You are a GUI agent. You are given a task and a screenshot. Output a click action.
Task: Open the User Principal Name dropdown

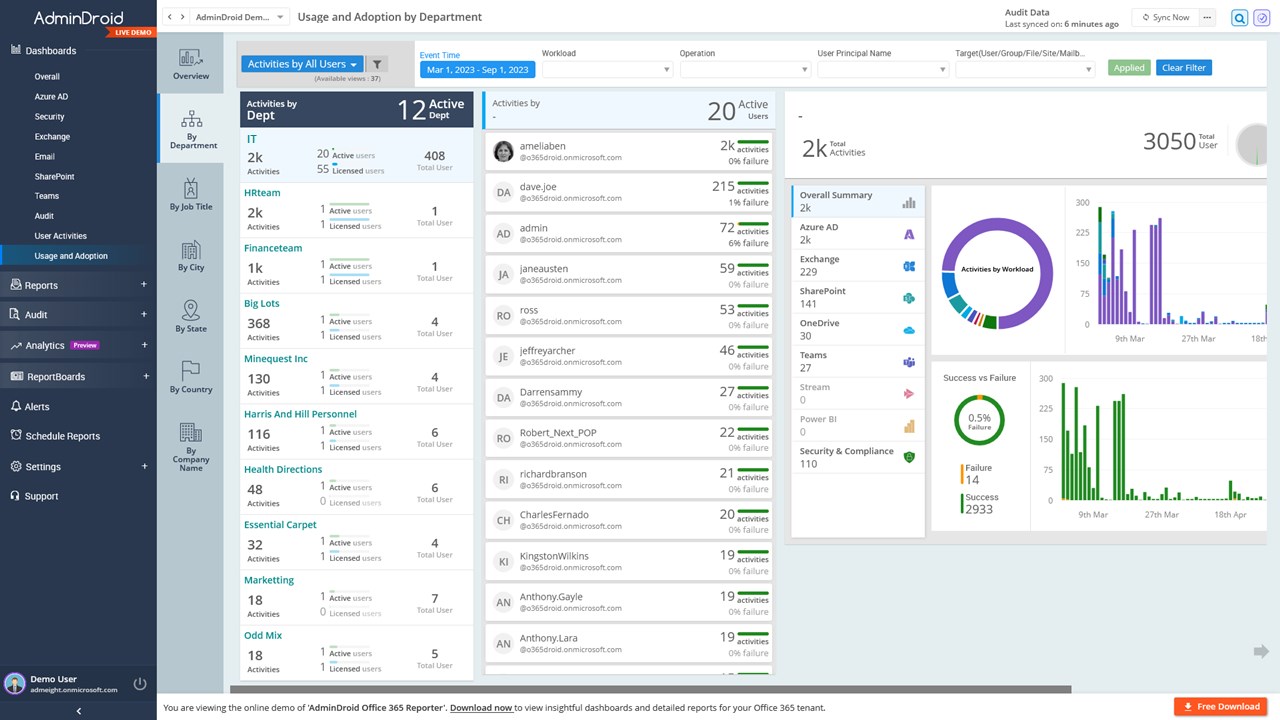point(883,69)
